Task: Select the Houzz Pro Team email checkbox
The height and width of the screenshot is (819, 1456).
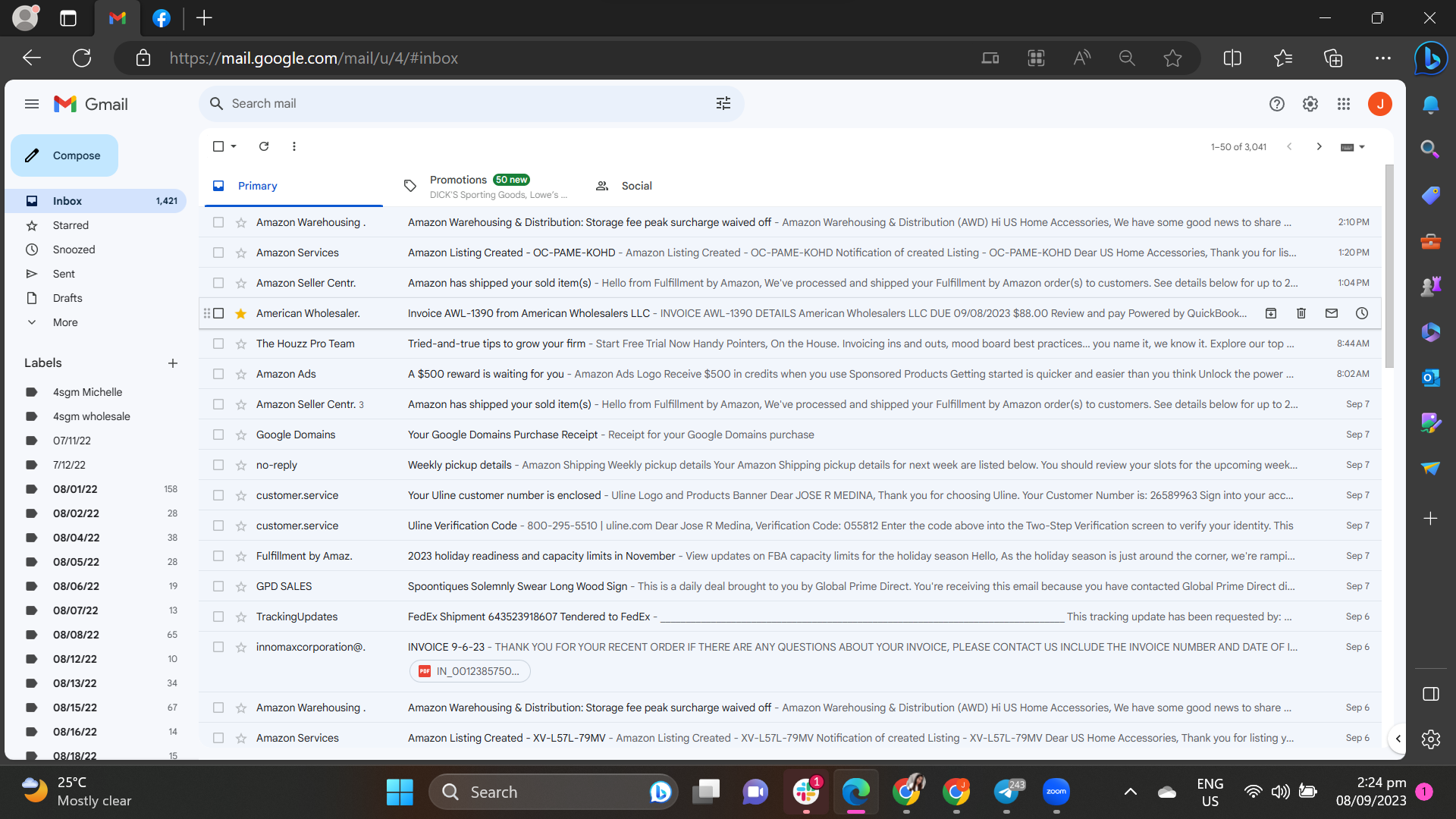Action: point(218,344)
